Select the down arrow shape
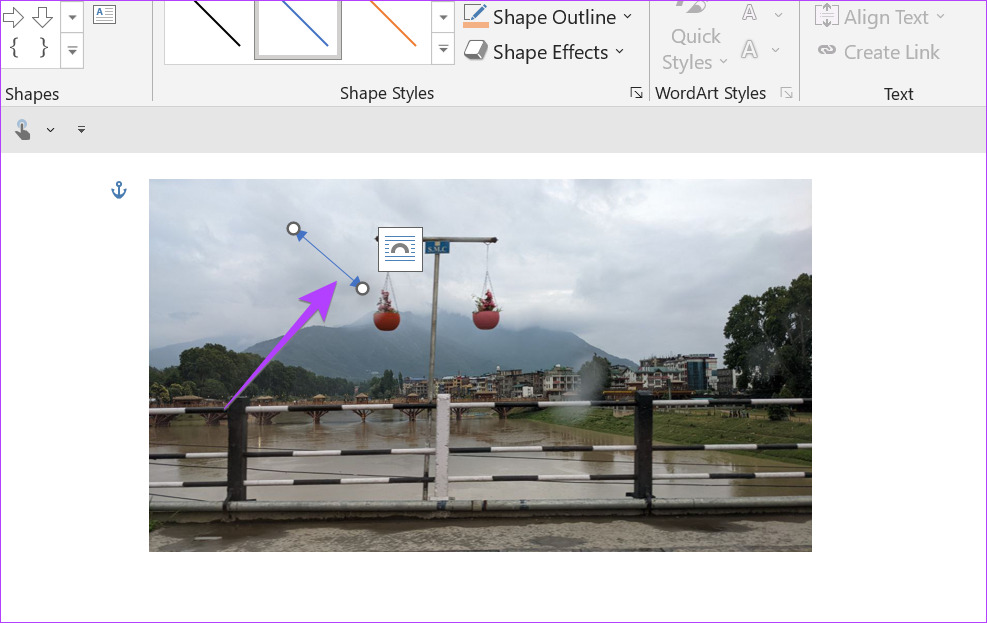The width and height of the screenshot is (987, 623). pyautogui.click(x=42, y=17)
